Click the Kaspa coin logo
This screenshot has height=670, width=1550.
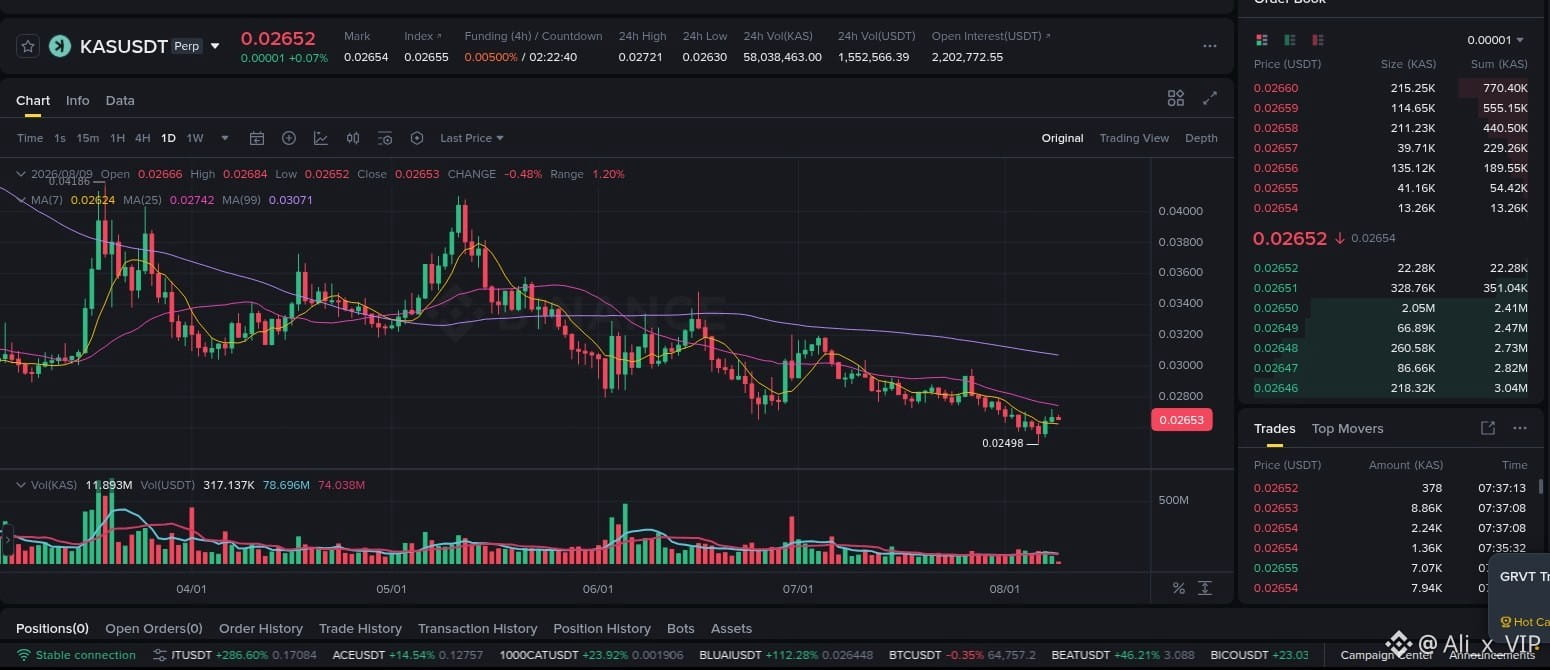(x=60, y=46)
